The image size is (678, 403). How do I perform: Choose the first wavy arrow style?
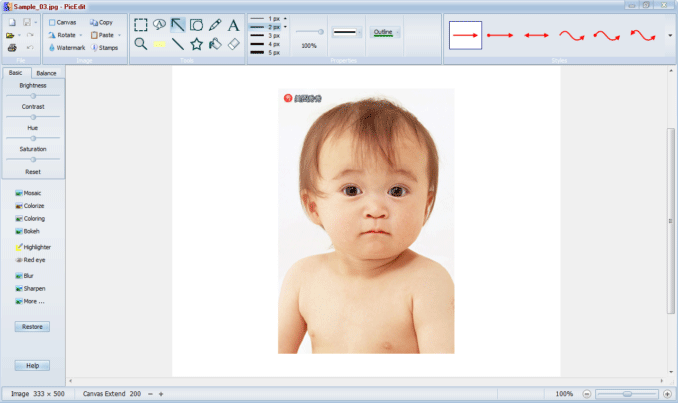click(x=572, y=35)
